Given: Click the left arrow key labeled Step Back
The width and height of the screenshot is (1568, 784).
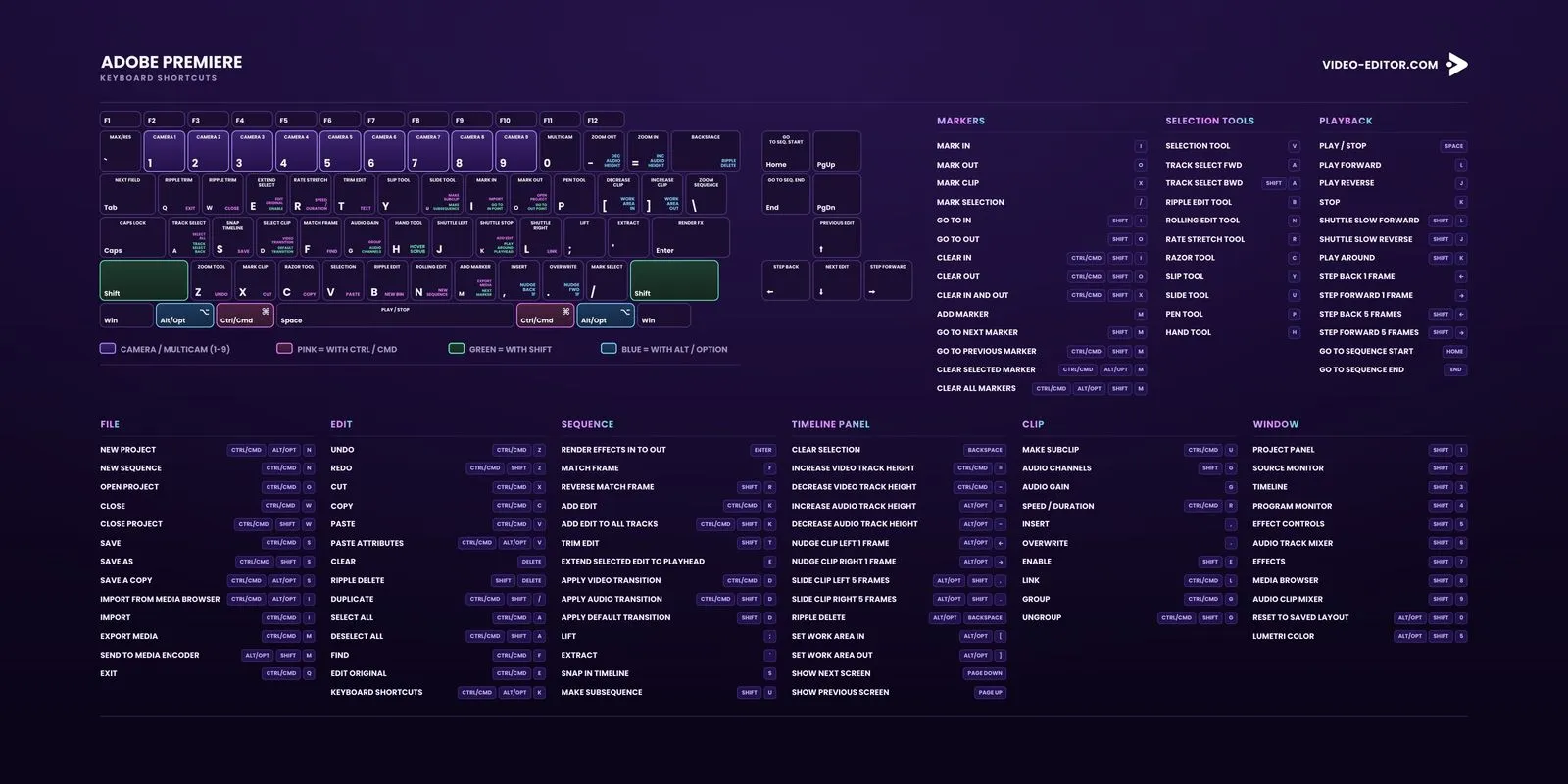Looking at the screenshot, I should point(786,280).
